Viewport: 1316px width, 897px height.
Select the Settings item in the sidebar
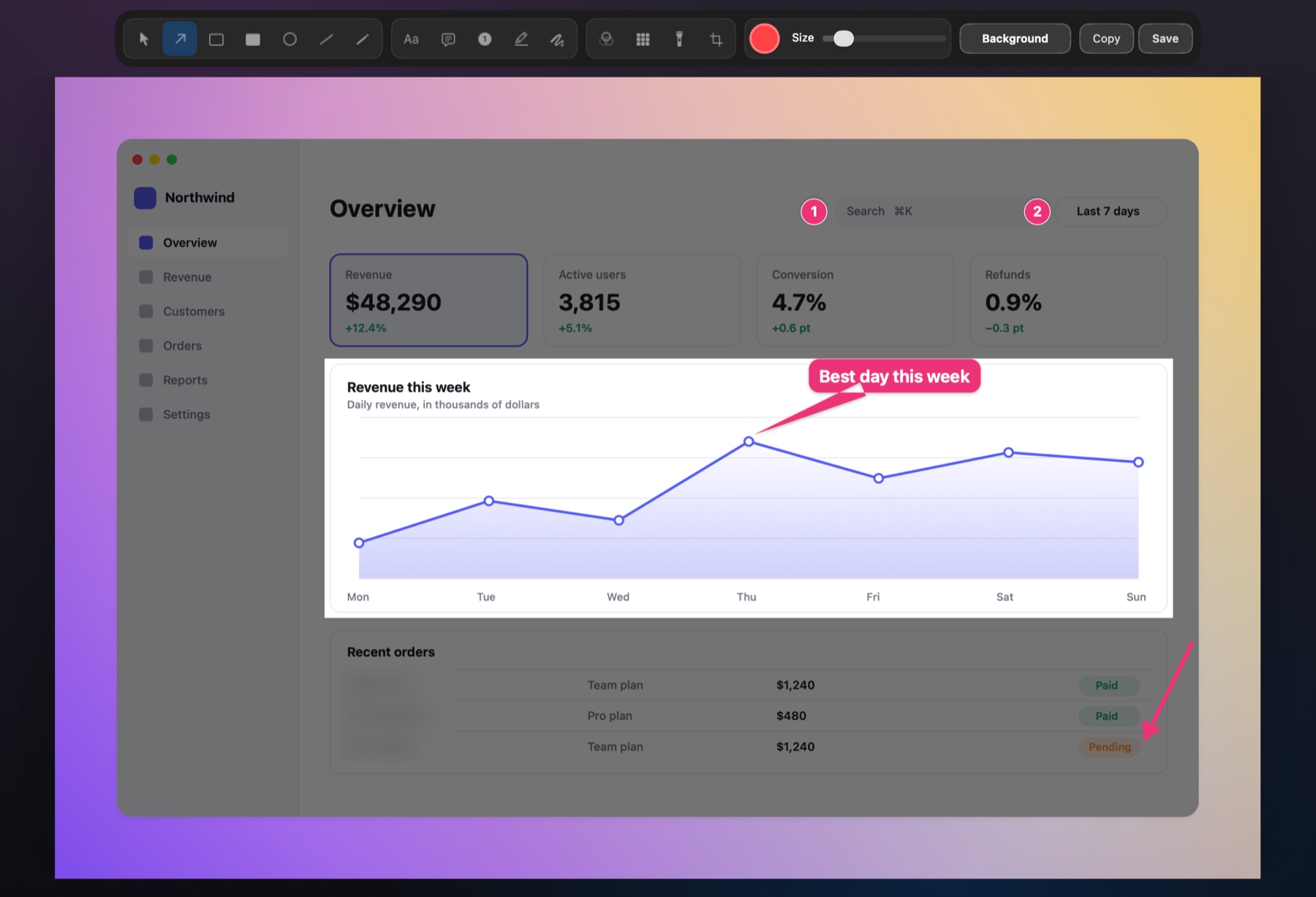tap(208, 415)
